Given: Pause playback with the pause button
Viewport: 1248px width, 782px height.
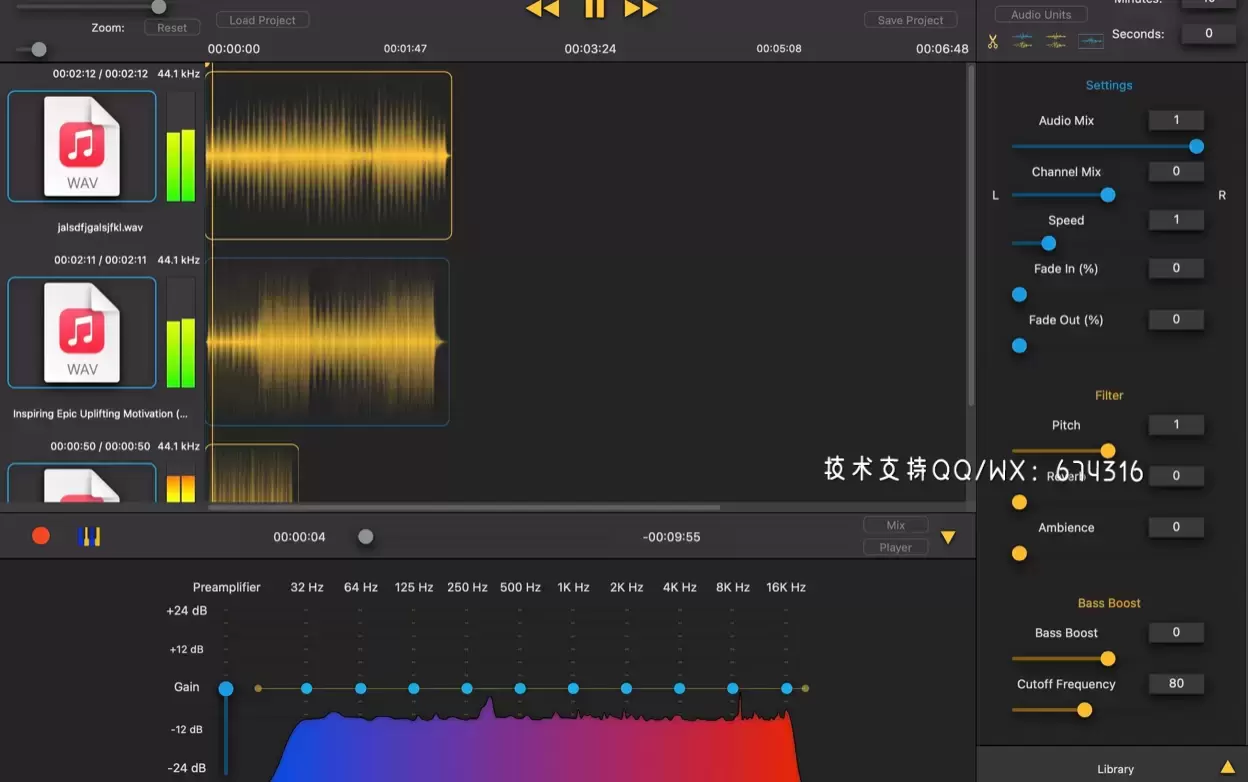Looking at the screenshot, I should click(593, 9).
